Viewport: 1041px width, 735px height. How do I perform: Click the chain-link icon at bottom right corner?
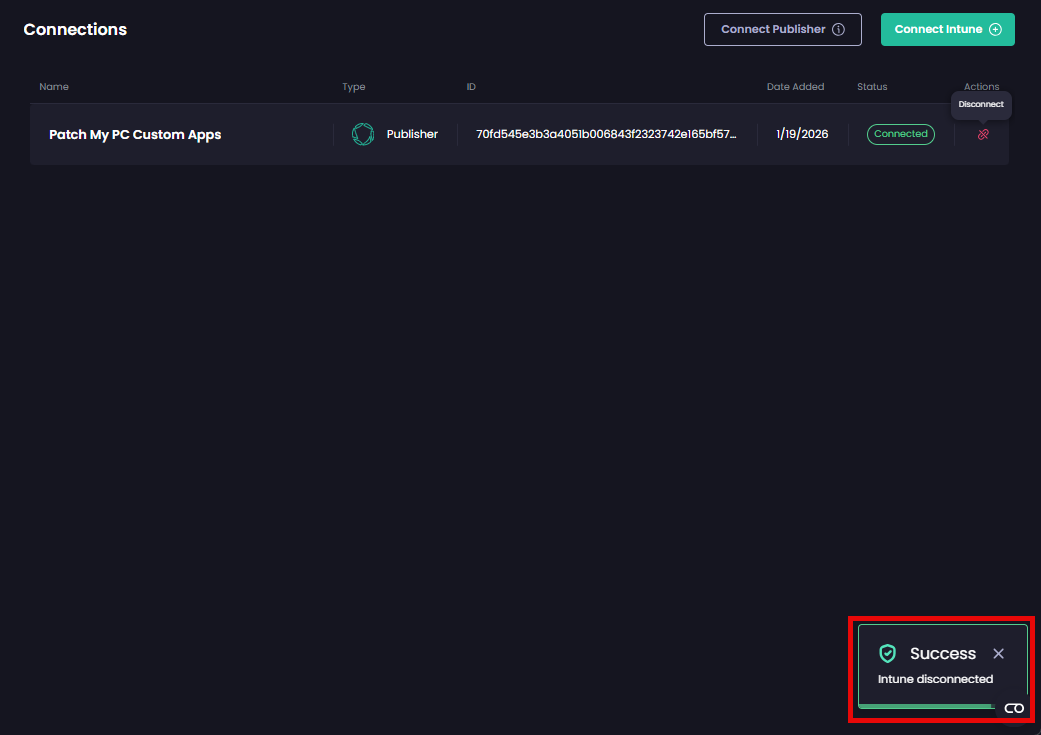(x=1014, y=708)
